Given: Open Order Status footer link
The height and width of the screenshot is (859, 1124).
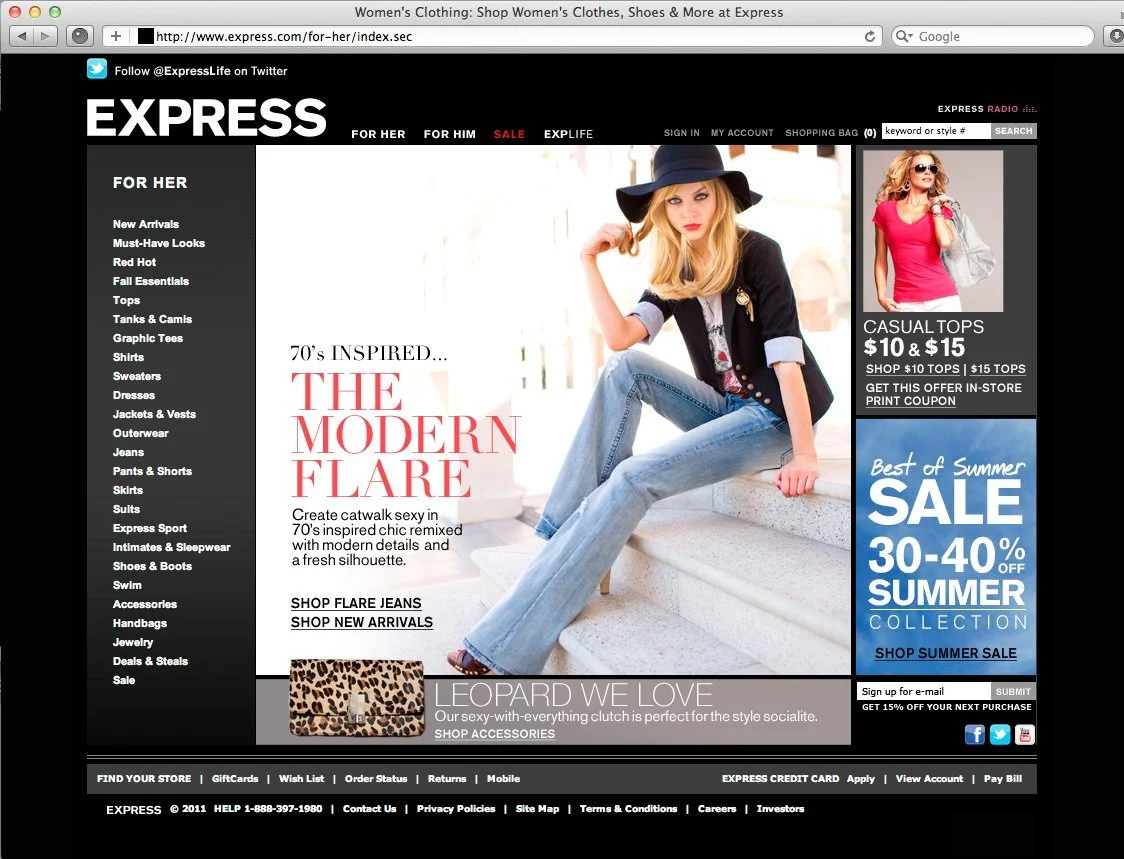Looking at the screenshot, I should tap(376, 779).
